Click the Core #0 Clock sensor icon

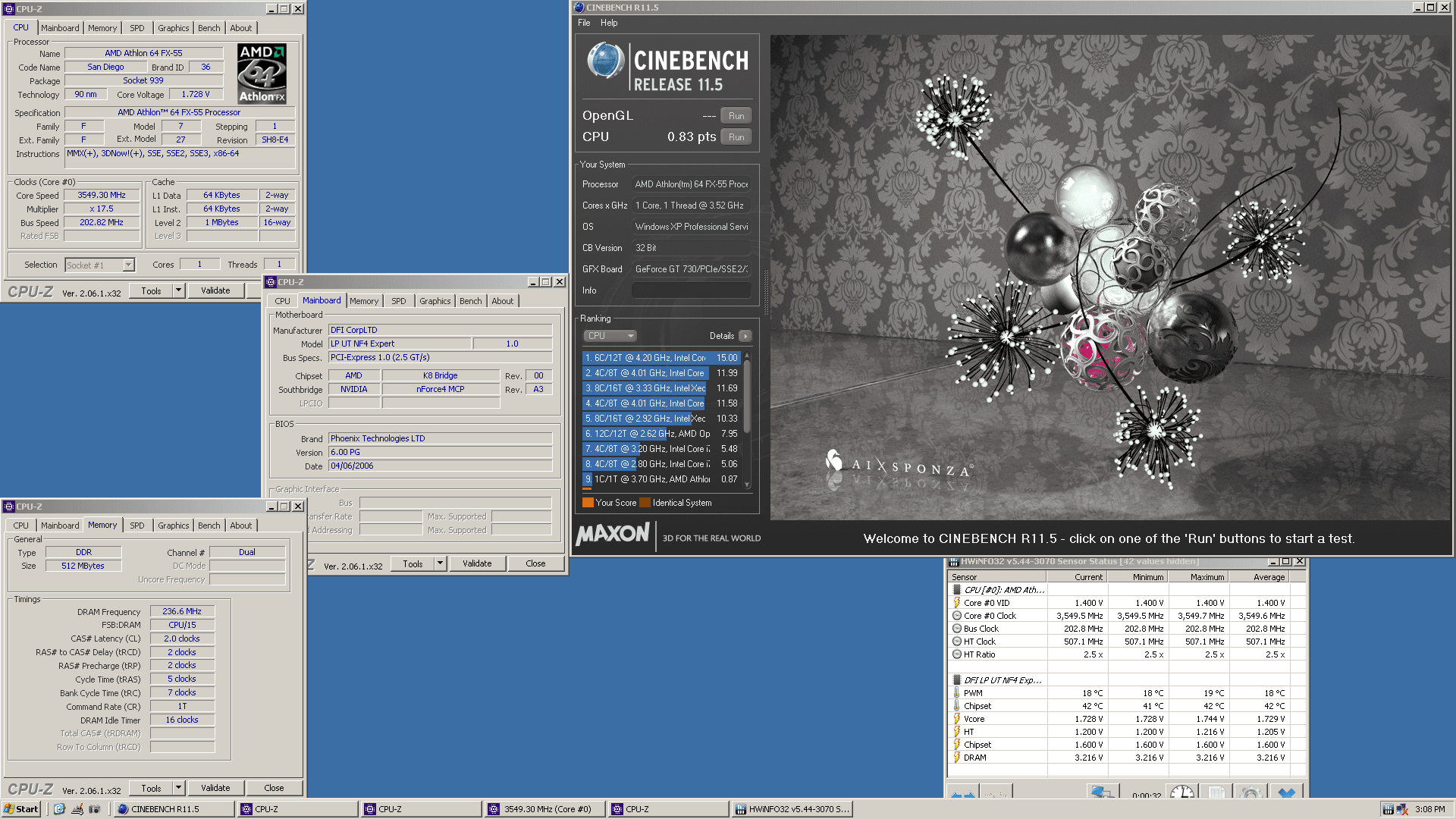957,616
